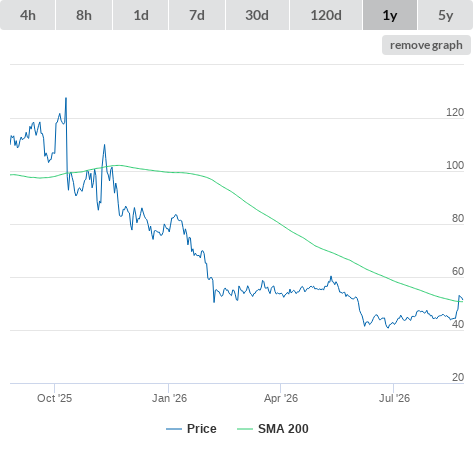Click the 100 y-axis value label
Screen dimensions: 474x455
tap(455, 165)
